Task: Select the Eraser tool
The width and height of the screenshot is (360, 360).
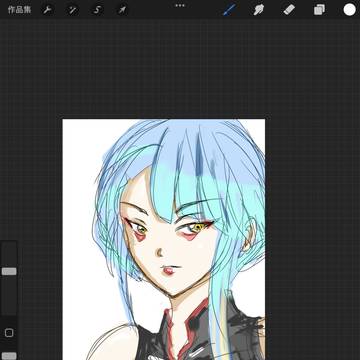Action: (x=289, y=10)
